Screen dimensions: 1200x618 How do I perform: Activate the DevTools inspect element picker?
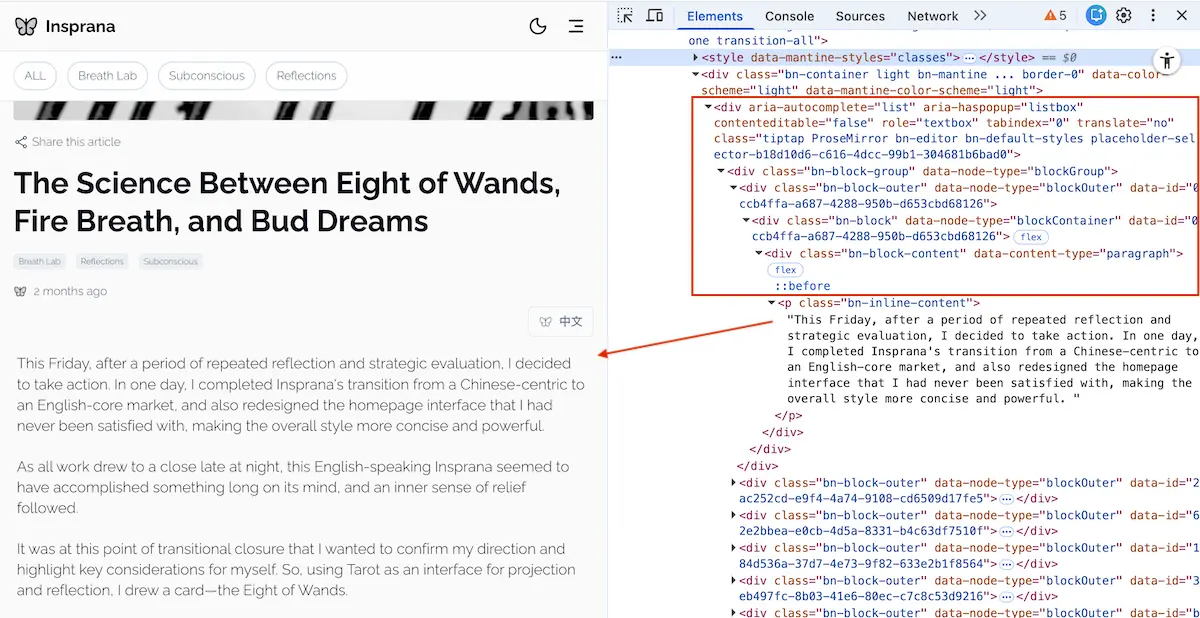[625, 15]
